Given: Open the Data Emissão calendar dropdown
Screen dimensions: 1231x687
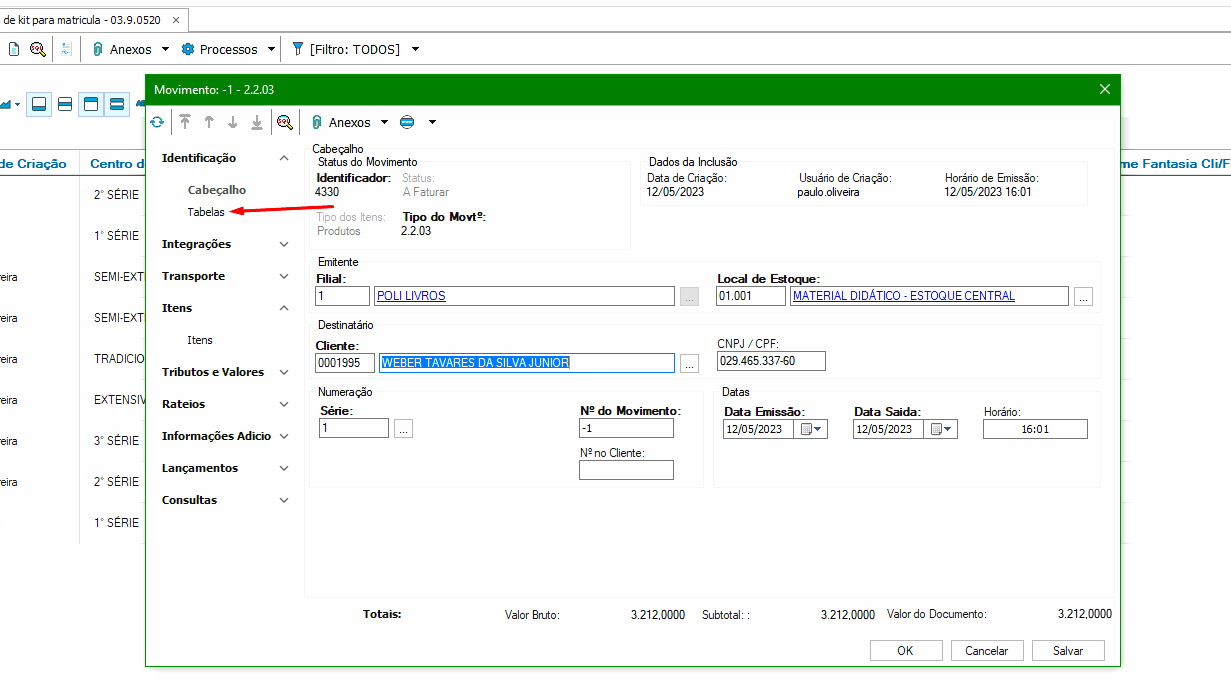Looking at the screenshot, I should pos(811,429).
